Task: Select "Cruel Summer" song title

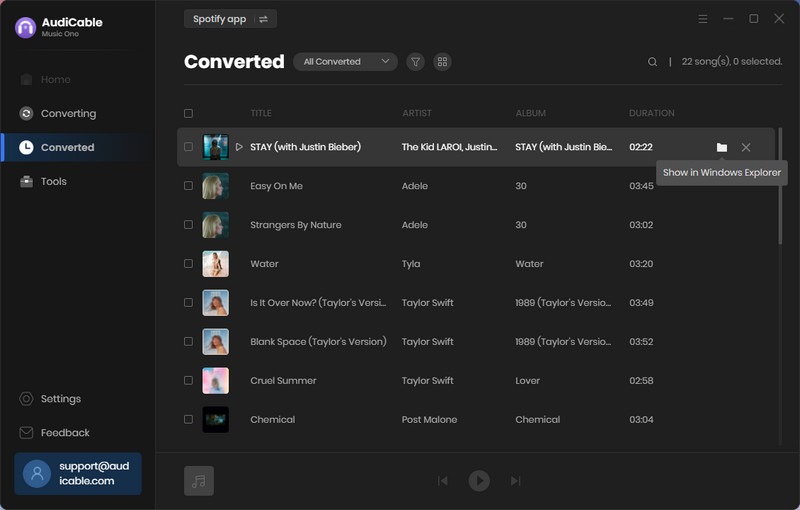Action: [283, 380]
